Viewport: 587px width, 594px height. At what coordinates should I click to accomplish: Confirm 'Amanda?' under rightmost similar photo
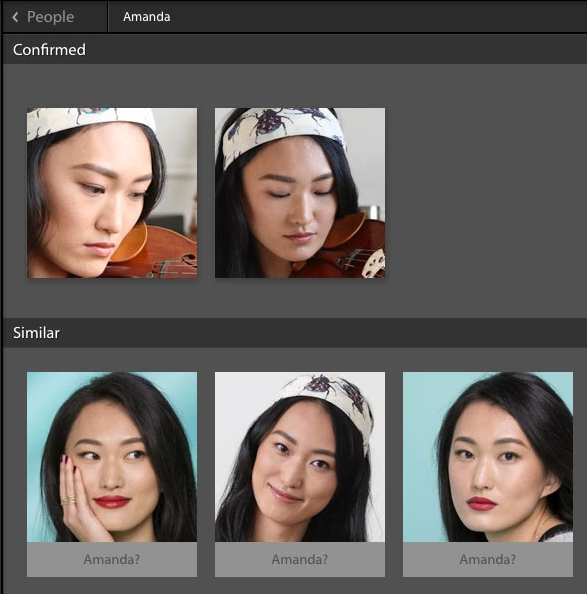pyautogui.click(x=488, y=560)
